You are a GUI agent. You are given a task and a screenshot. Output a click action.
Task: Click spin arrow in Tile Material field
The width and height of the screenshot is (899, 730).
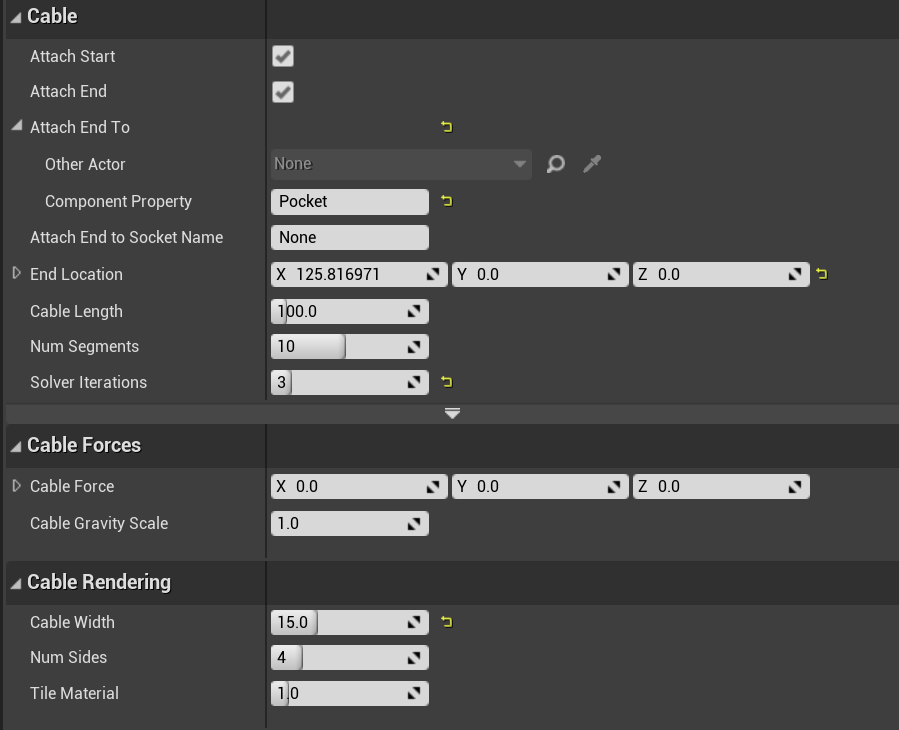[x=414, y=693]
